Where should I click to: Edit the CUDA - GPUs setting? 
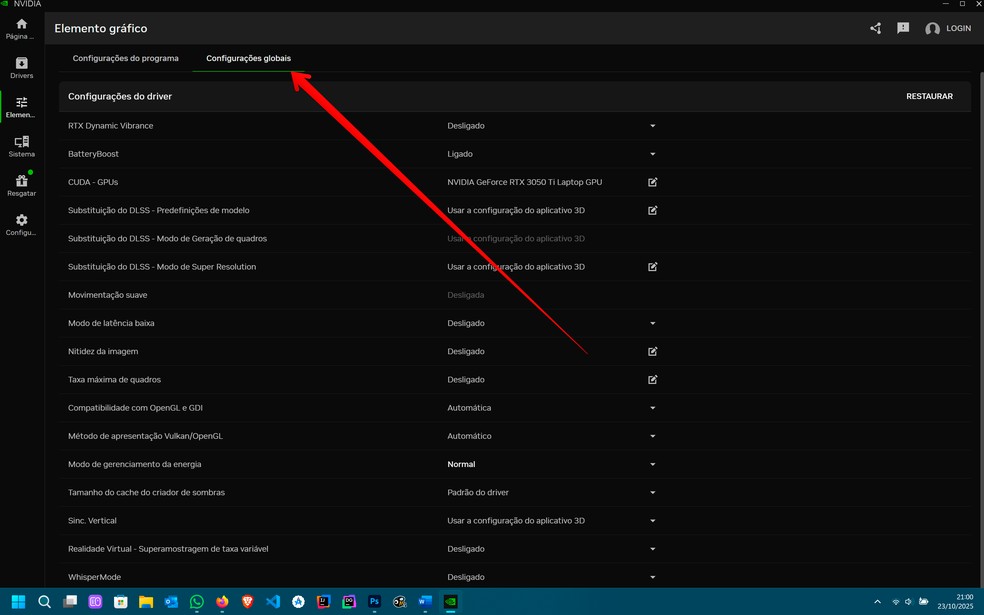click(652, 183)
